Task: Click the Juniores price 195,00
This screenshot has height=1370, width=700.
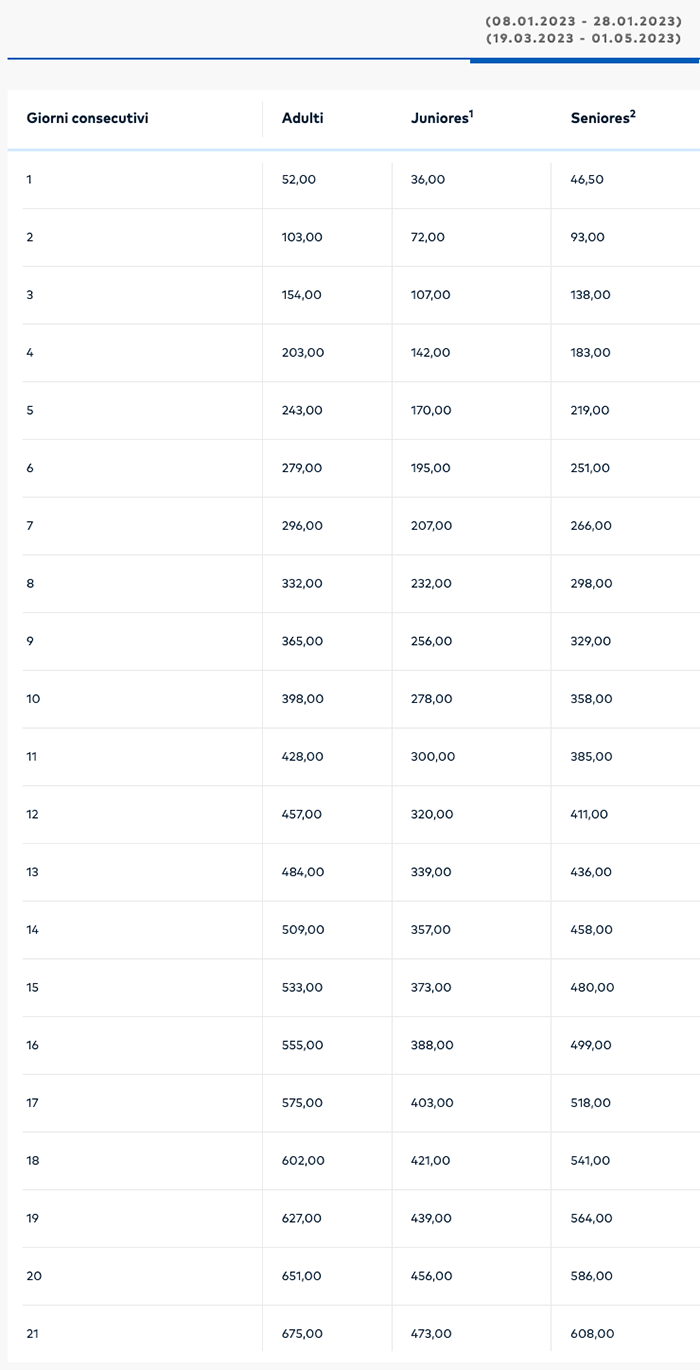Action: (x=431, y=468)
